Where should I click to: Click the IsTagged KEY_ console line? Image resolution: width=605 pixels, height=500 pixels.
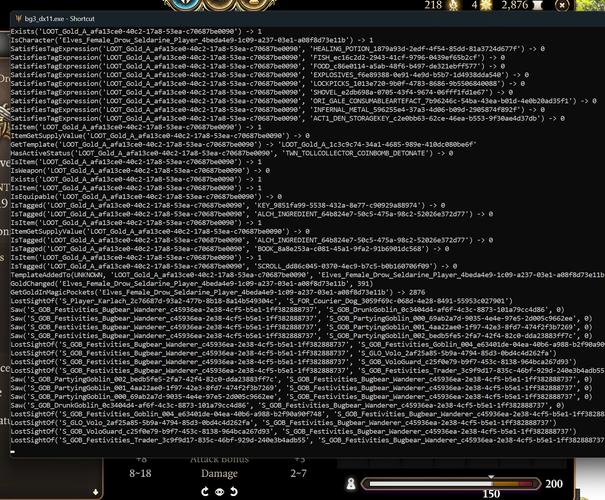(228, 205)
